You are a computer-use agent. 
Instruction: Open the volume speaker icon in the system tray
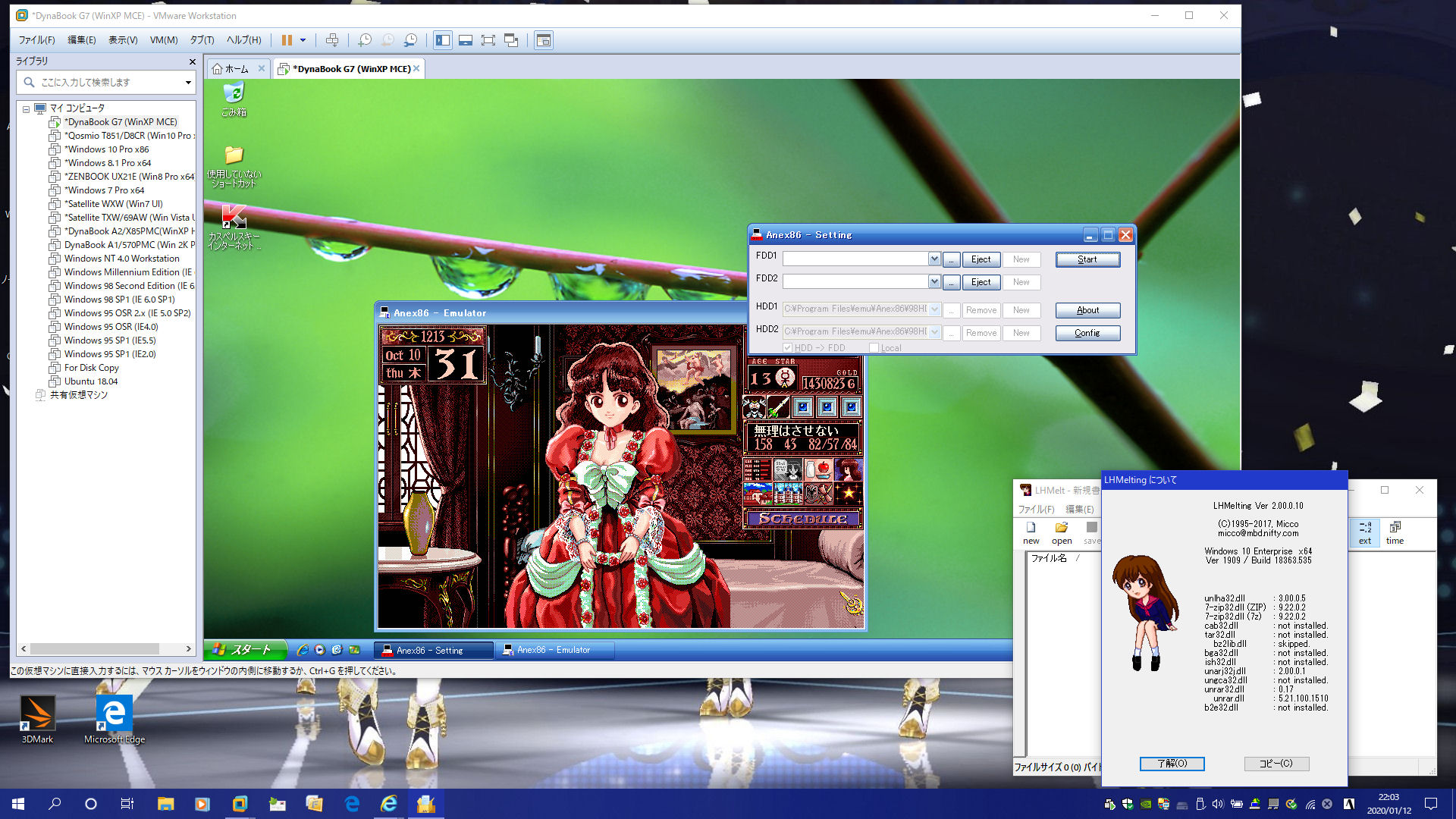point(1218,804)
